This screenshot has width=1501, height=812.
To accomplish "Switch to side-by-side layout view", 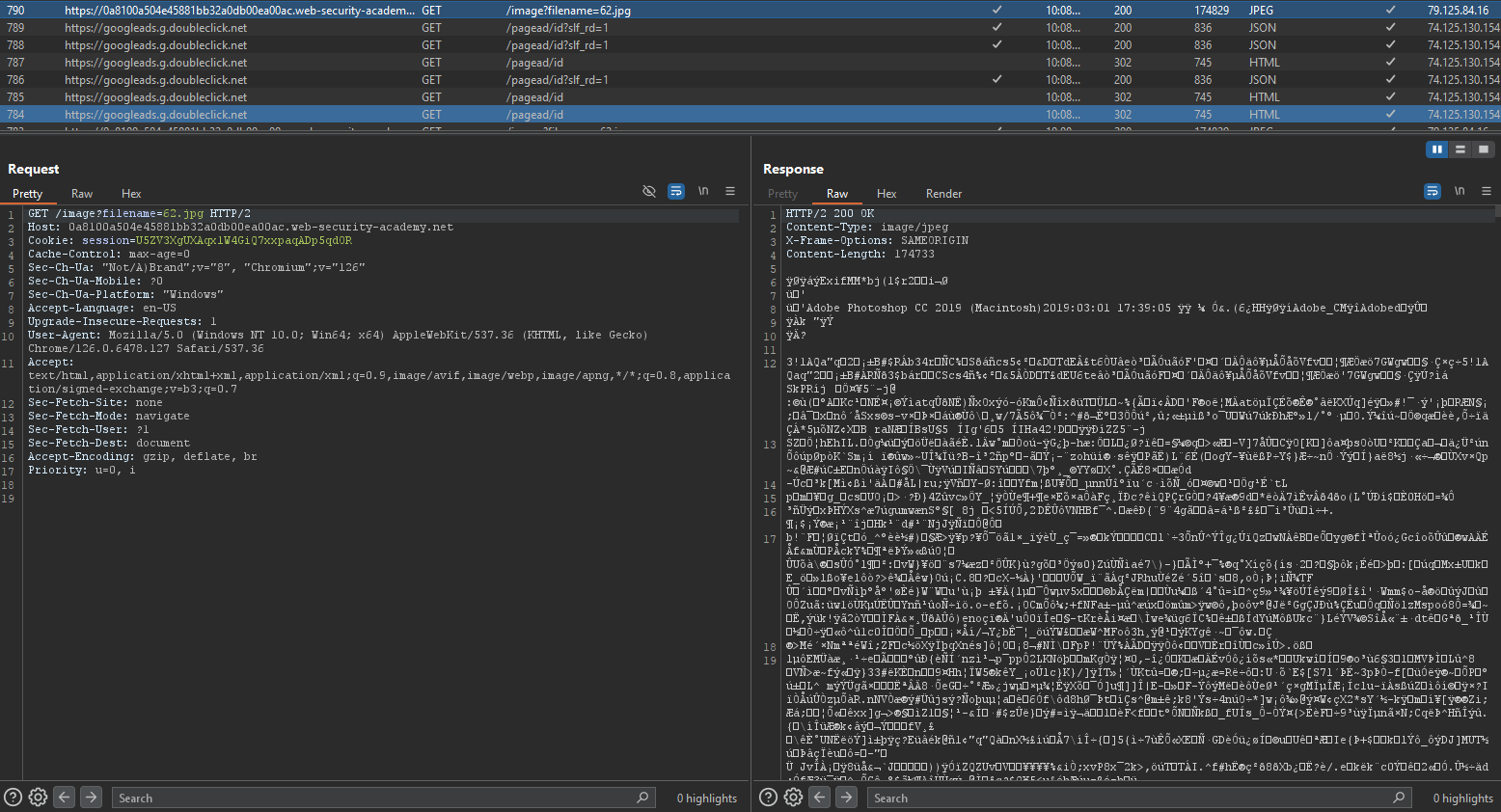I will tap(1437, 149).
